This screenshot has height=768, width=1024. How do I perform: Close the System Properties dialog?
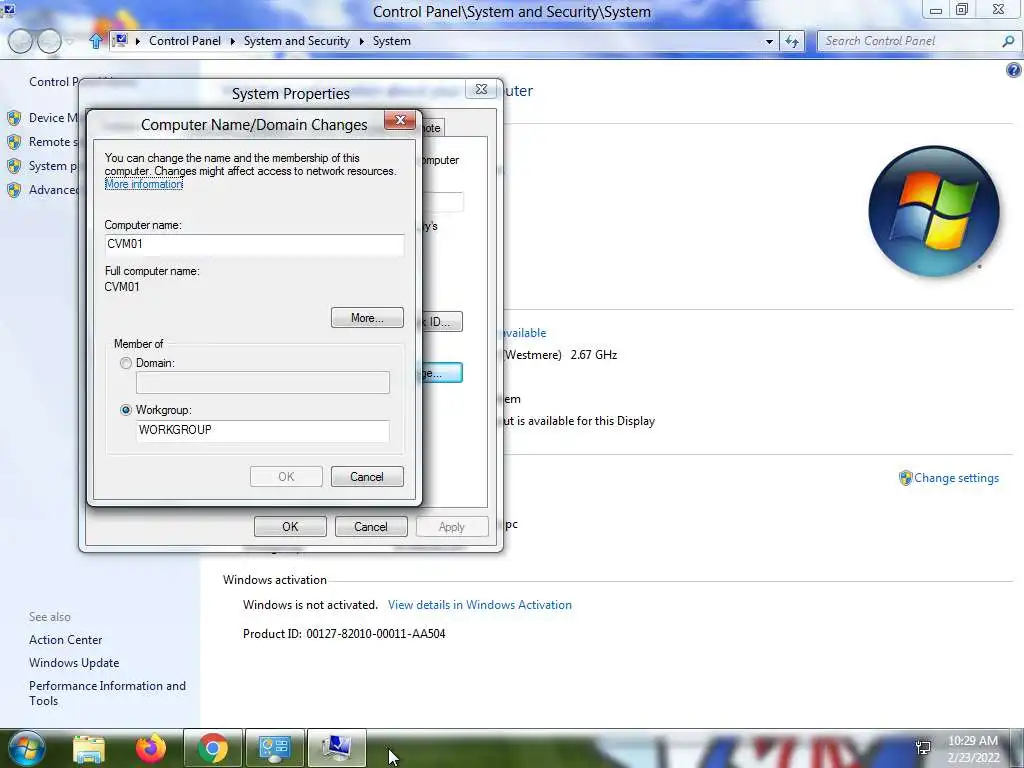[x=481, y=89]
